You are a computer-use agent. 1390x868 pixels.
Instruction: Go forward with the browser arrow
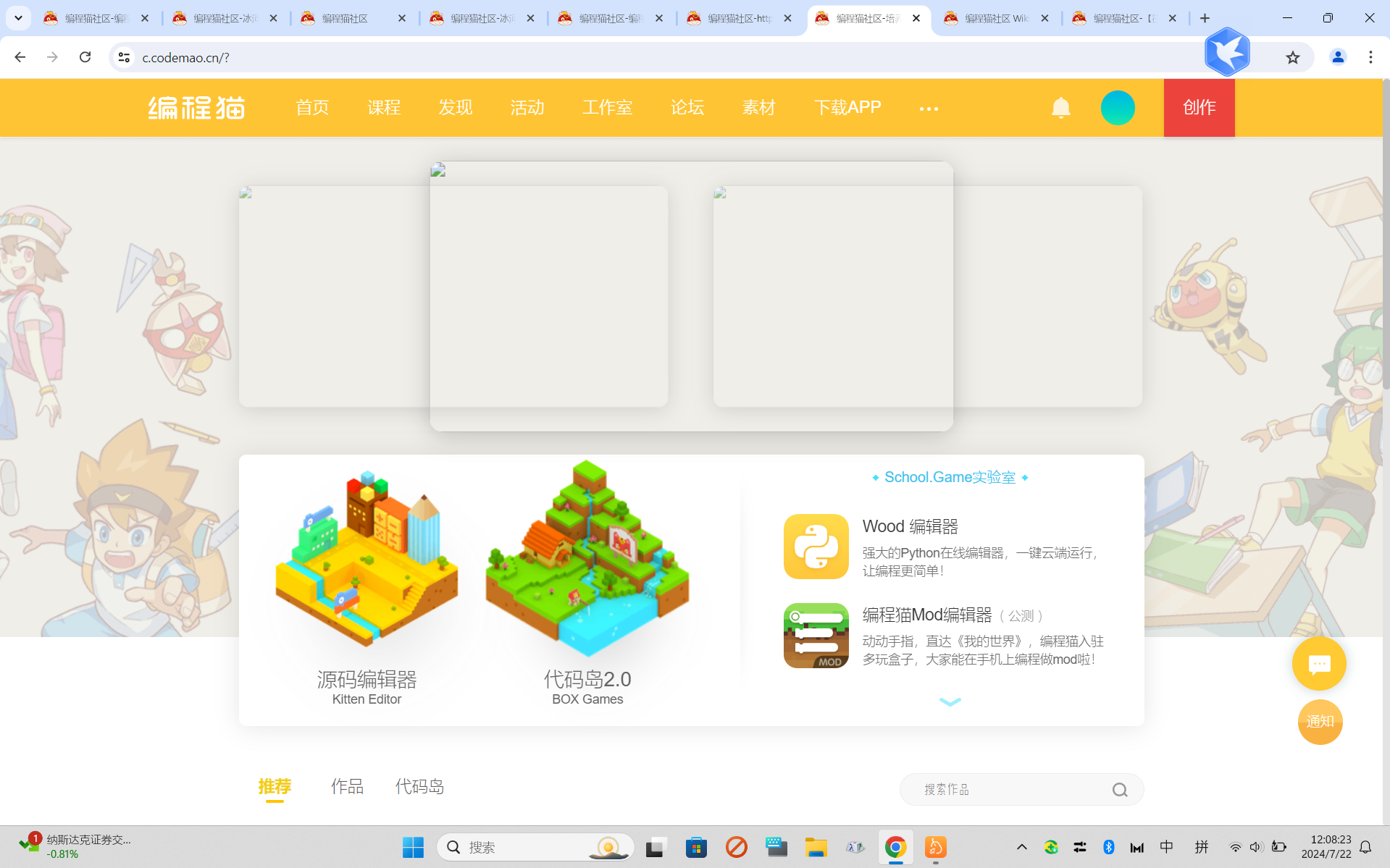pyautogui.click(x=52, y=57)
